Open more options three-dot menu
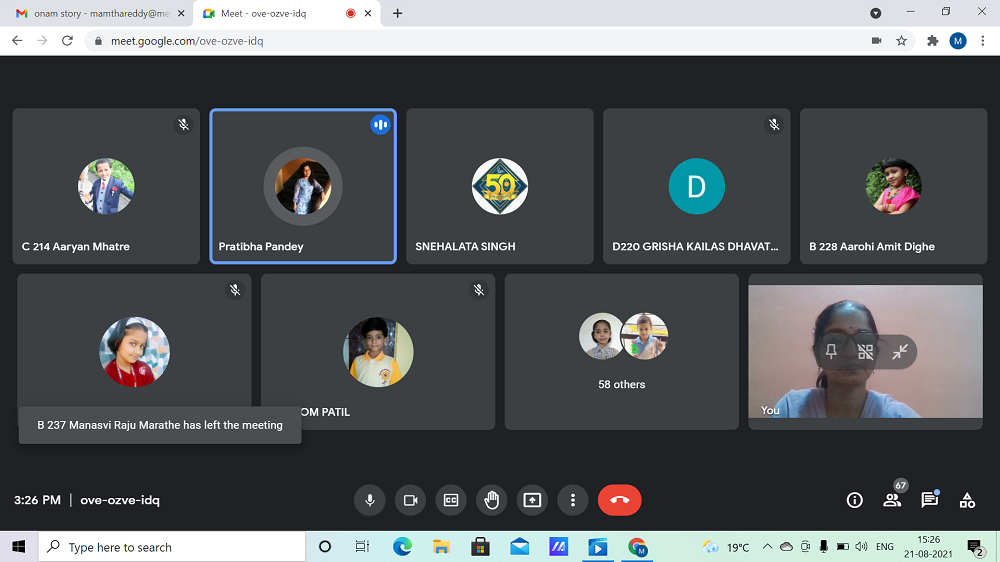The image size is (1000, 562). (572, 500)
